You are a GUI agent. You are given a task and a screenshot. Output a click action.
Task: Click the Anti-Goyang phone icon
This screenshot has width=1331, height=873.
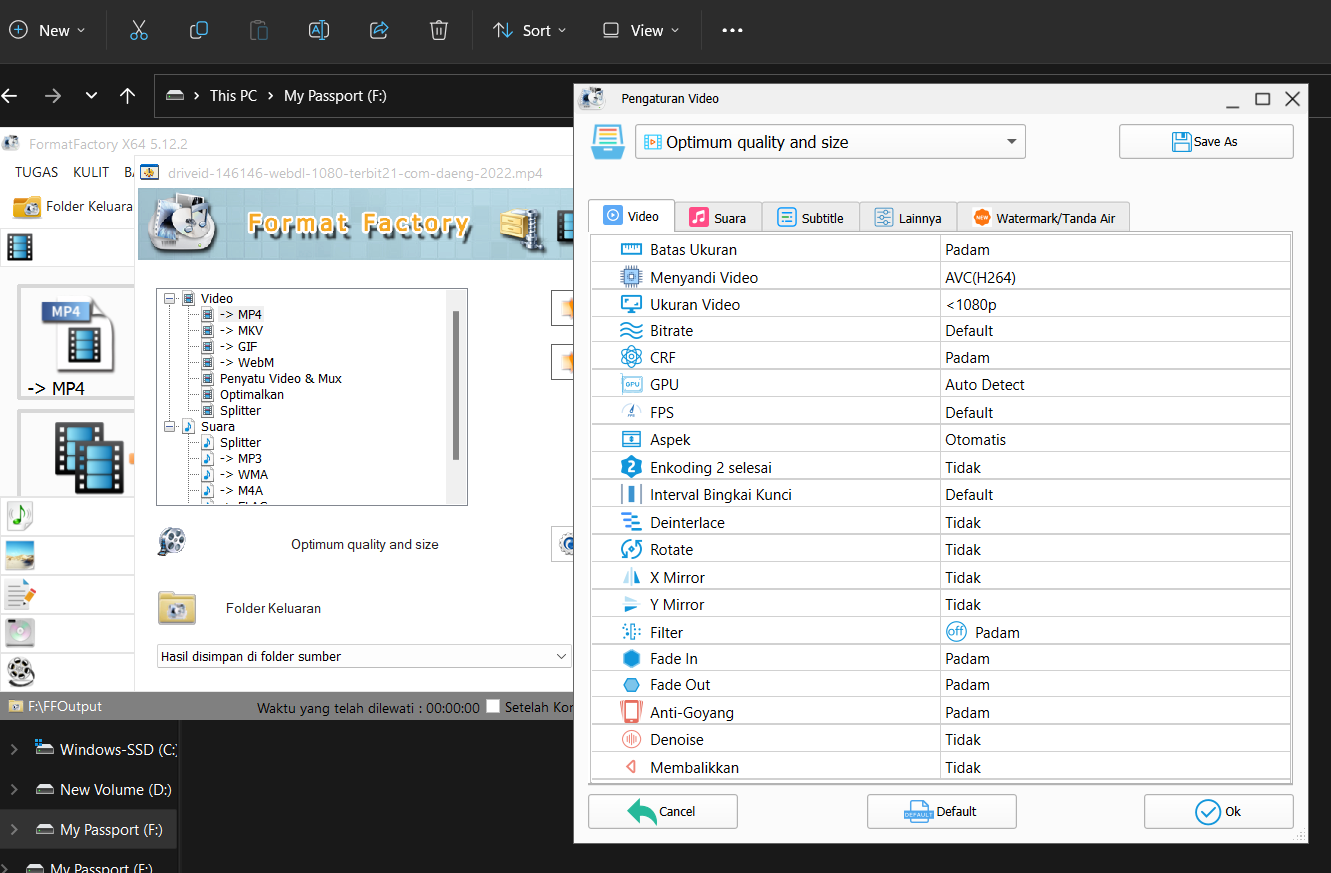tap(631, 712)
